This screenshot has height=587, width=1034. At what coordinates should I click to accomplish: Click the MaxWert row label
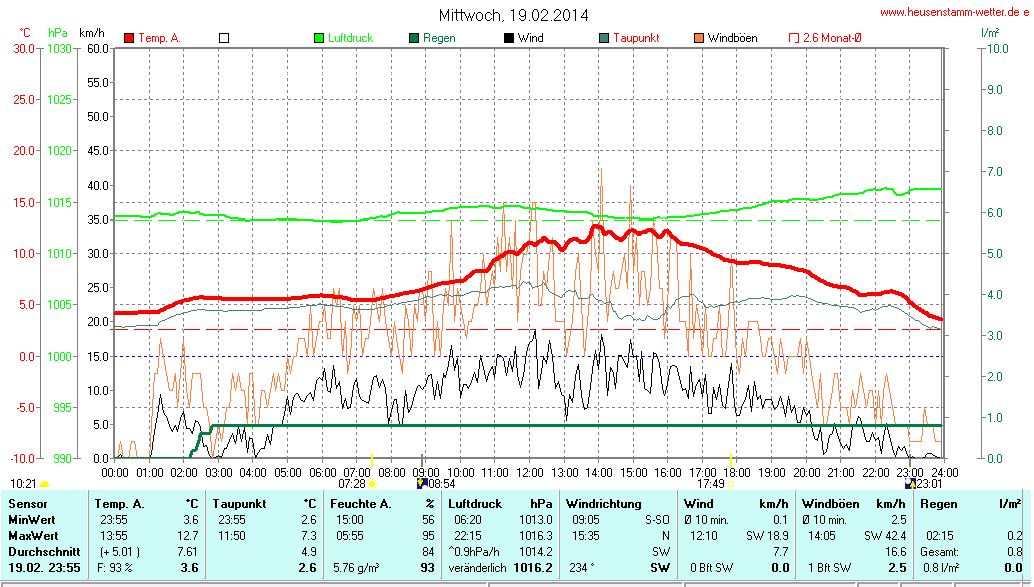33,536
